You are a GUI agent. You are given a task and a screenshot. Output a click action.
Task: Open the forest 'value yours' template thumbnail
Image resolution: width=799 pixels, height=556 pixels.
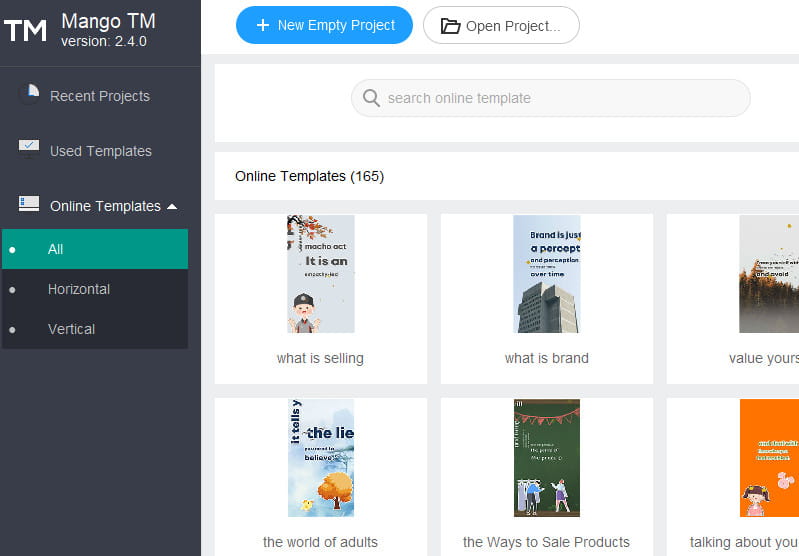(769, 274)
